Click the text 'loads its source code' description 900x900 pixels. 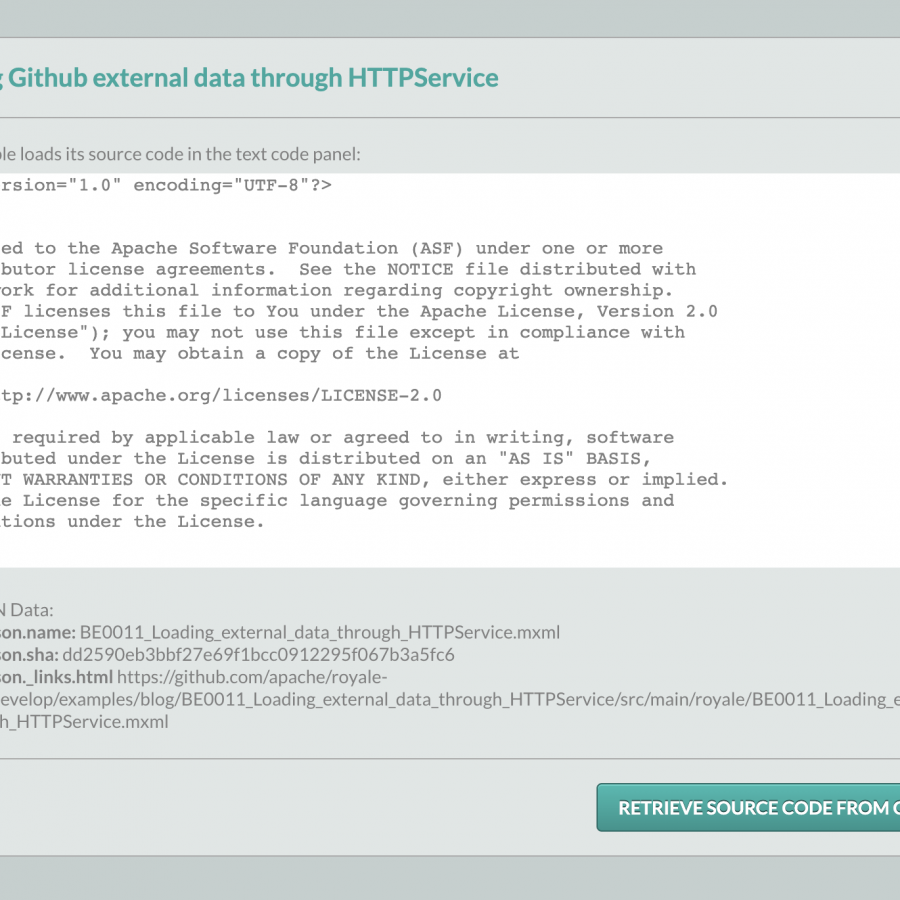pos(180,154)
